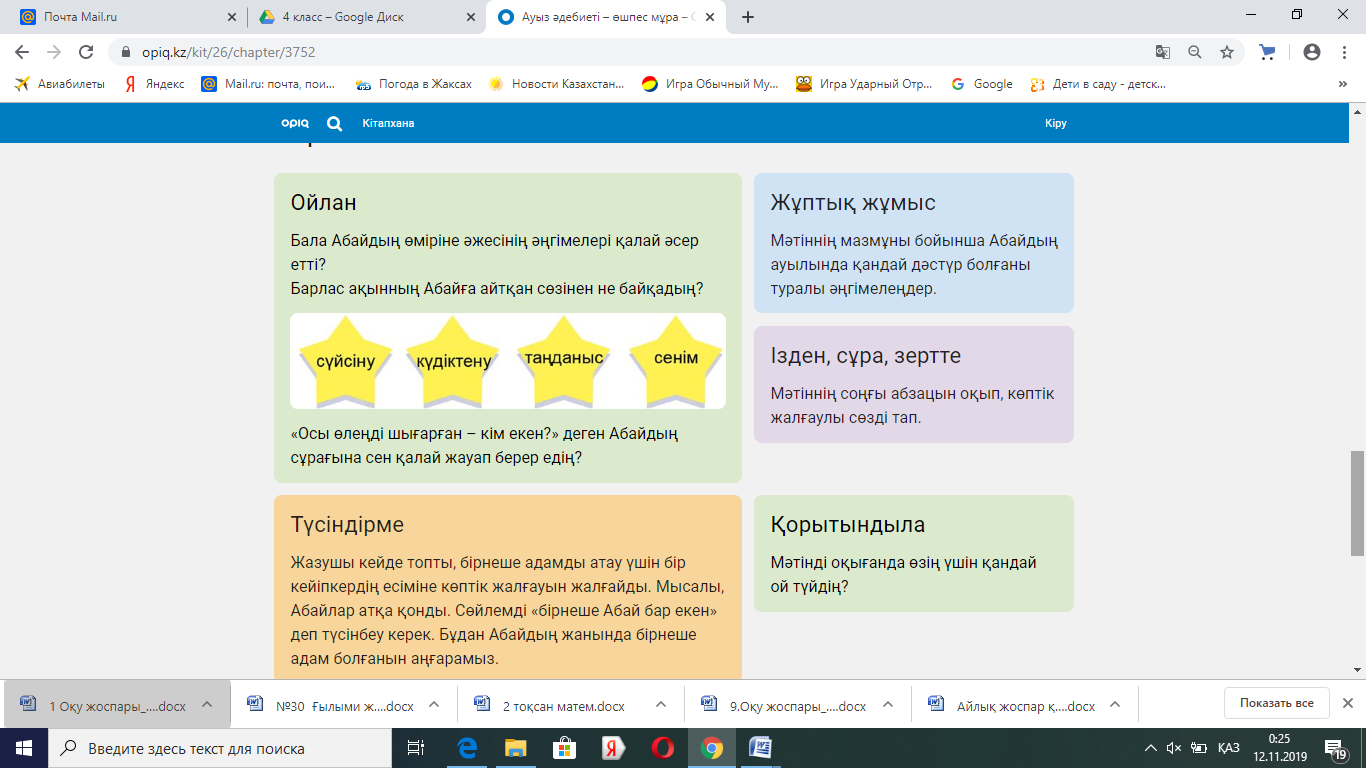
Task: Launch Edge from the taskbar
Action: (466, 748)
